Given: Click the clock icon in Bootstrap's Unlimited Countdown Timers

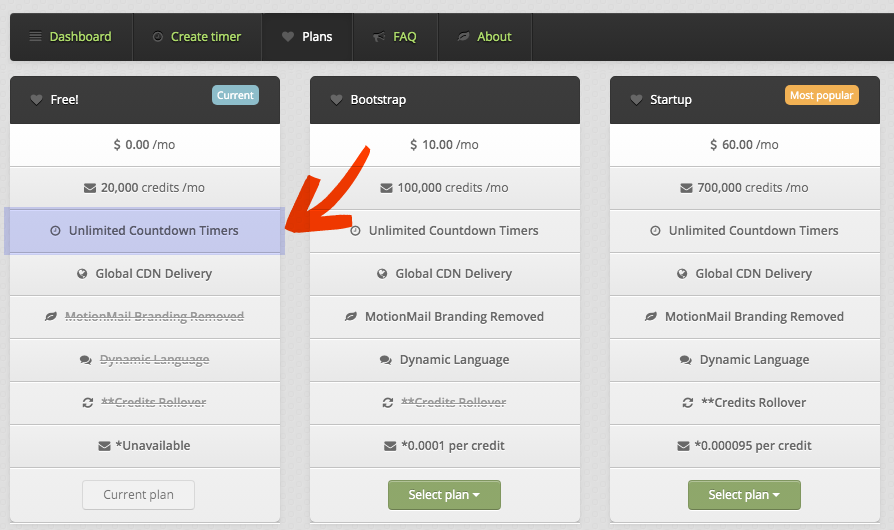Looking at the screenshot, I should point(355,231).
